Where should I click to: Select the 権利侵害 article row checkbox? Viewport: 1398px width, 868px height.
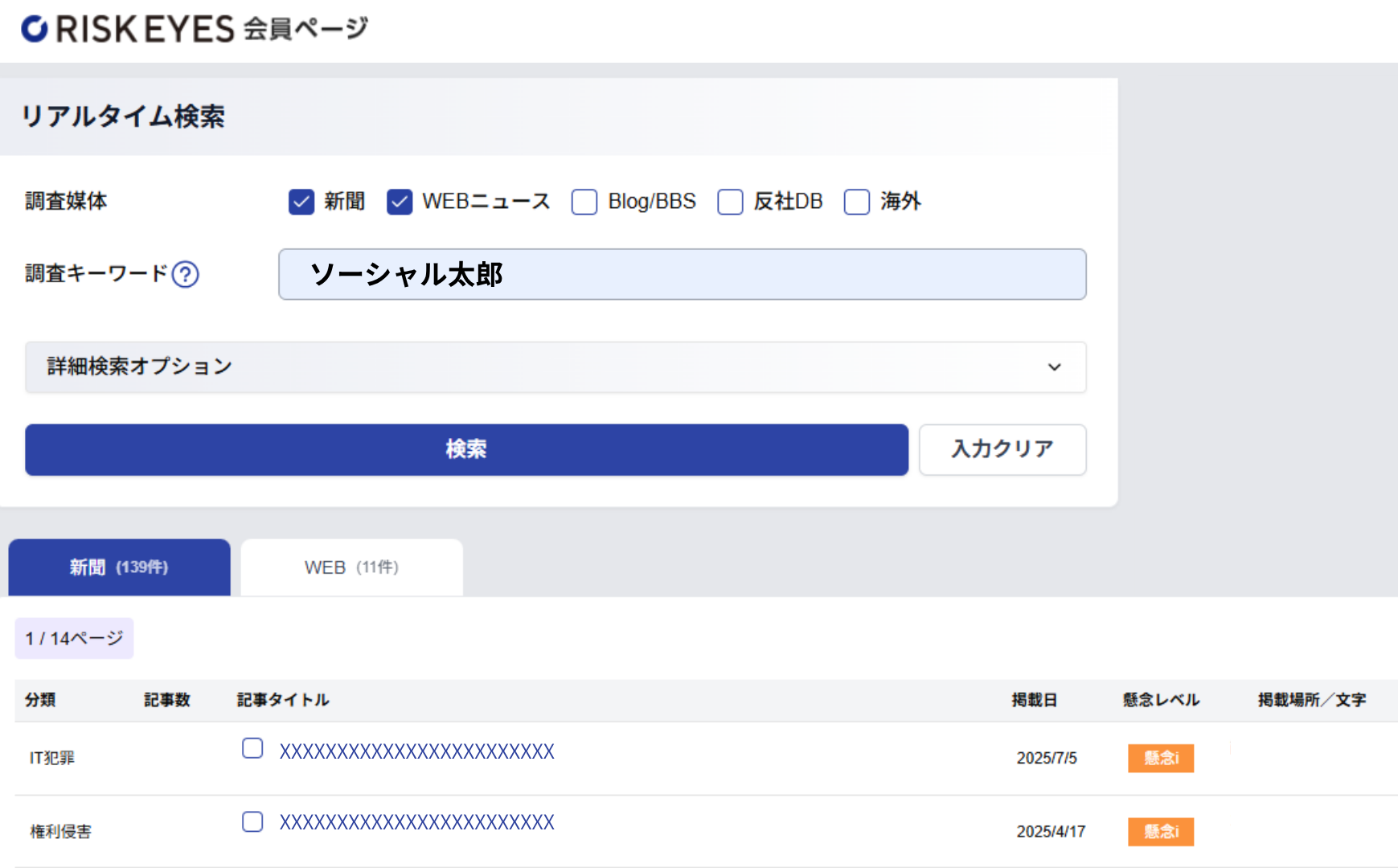click(x=252, y=821)
